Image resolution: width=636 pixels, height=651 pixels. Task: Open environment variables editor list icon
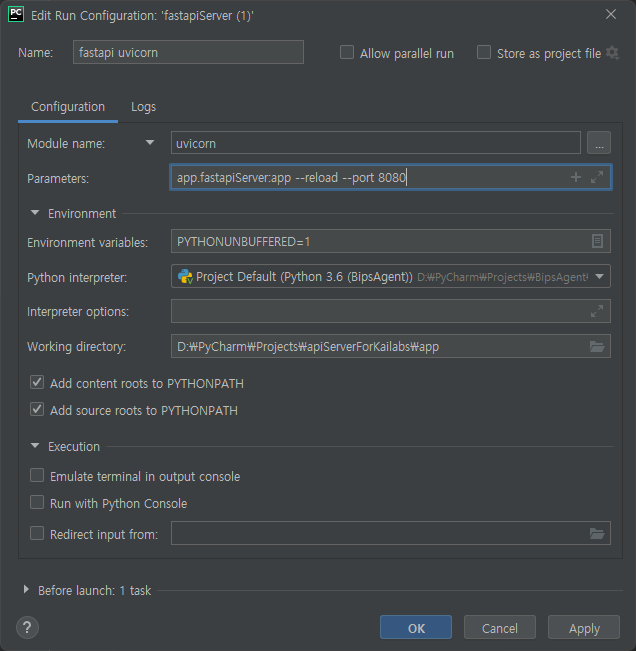[597, 241]
